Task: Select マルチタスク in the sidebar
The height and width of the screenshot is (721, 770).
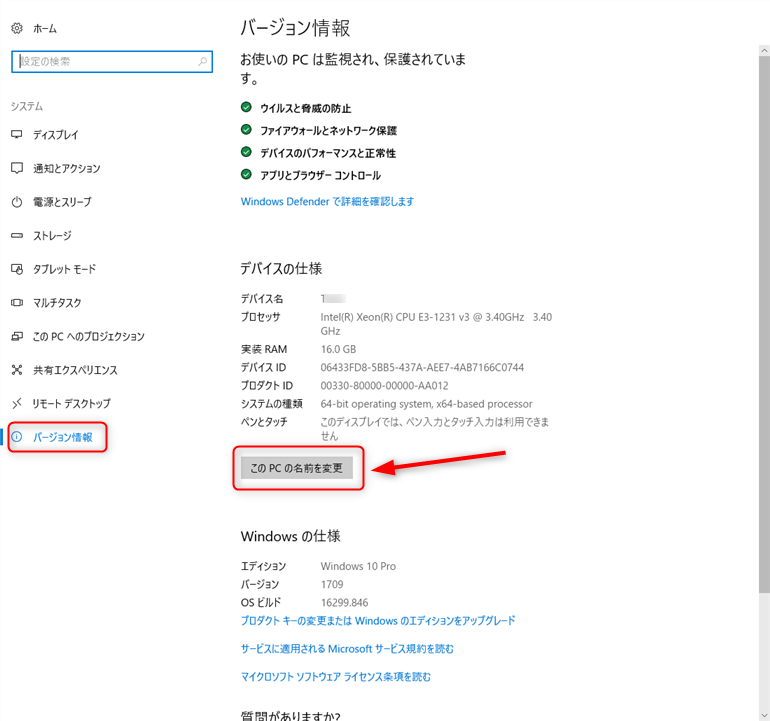Action: tap(57, 303)
